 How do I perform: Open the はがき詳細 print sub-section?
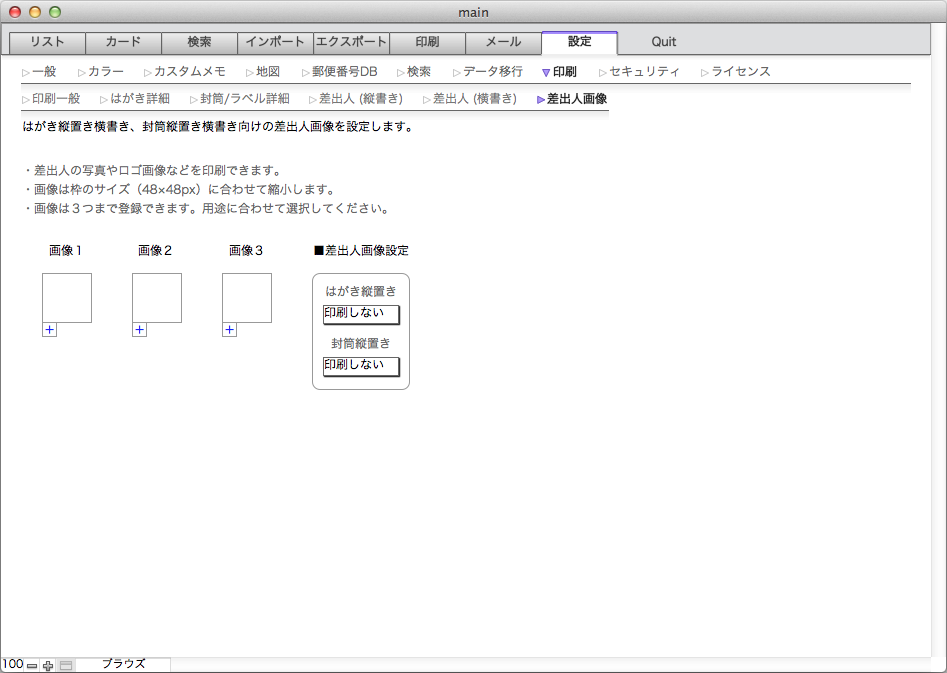pyautogui.click(x=140, y=99)
